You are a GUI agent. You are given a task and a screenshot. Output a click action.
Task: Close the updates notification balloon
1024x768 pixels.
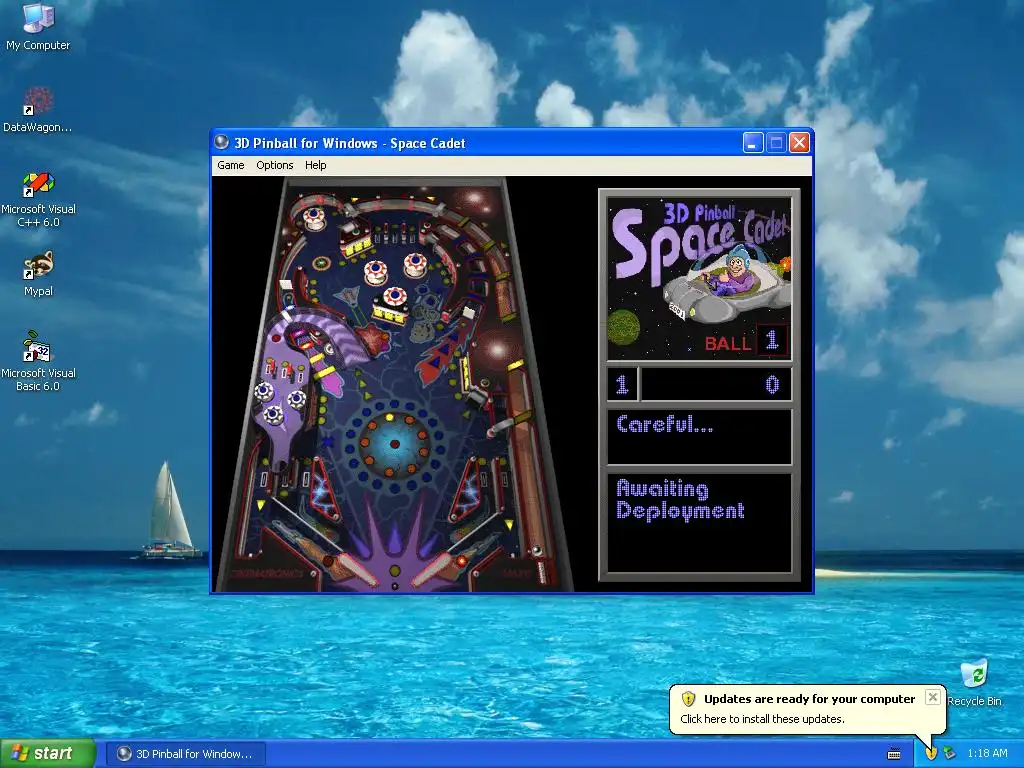(x=933, y=697)
